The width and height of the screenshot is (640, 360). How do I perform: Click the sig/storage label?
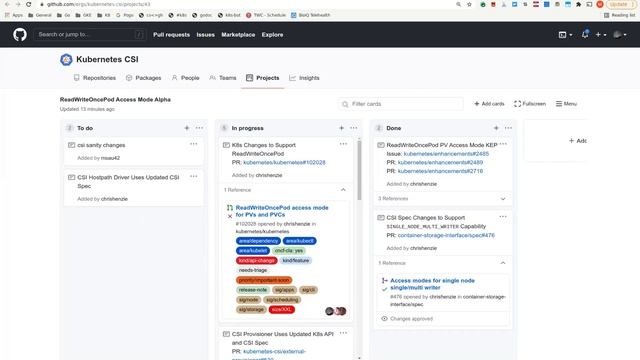251,309
